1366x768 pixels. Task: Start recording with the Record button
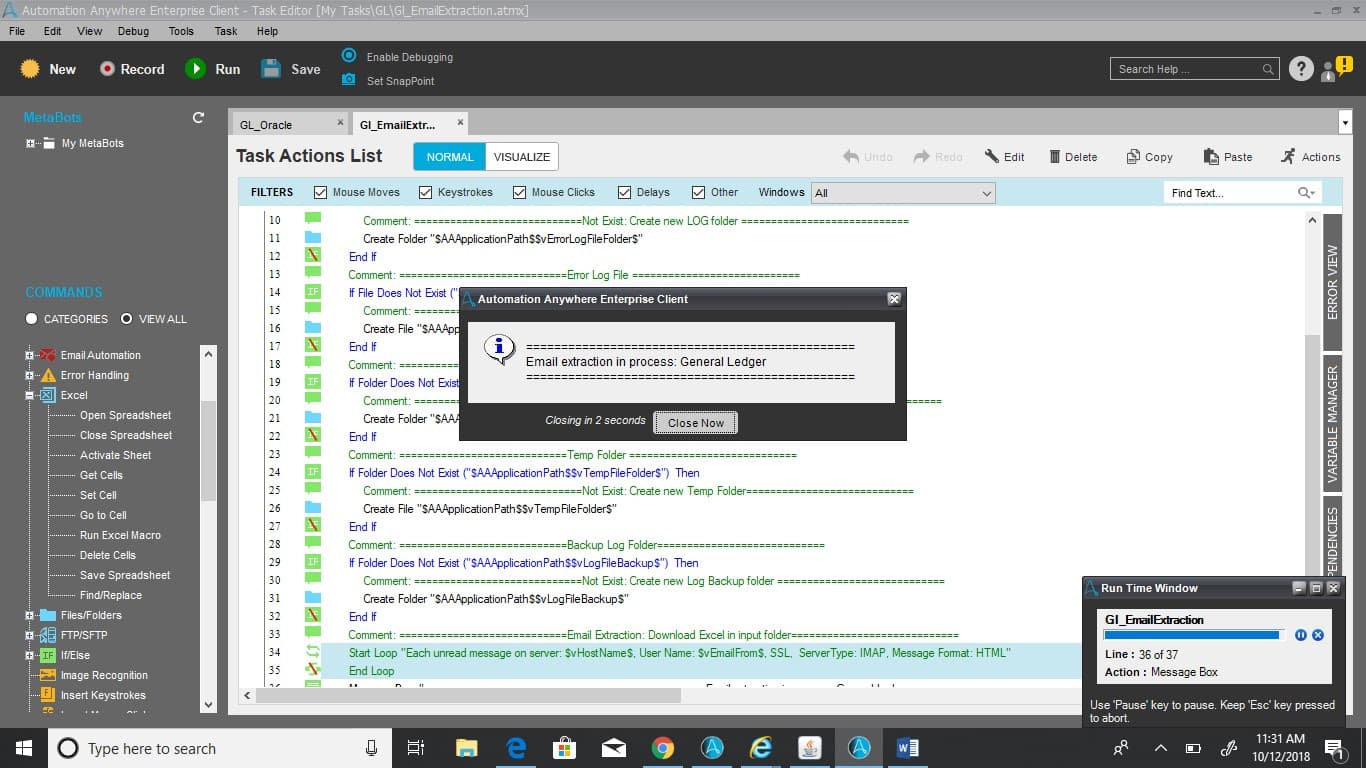(x=132, y=69)
